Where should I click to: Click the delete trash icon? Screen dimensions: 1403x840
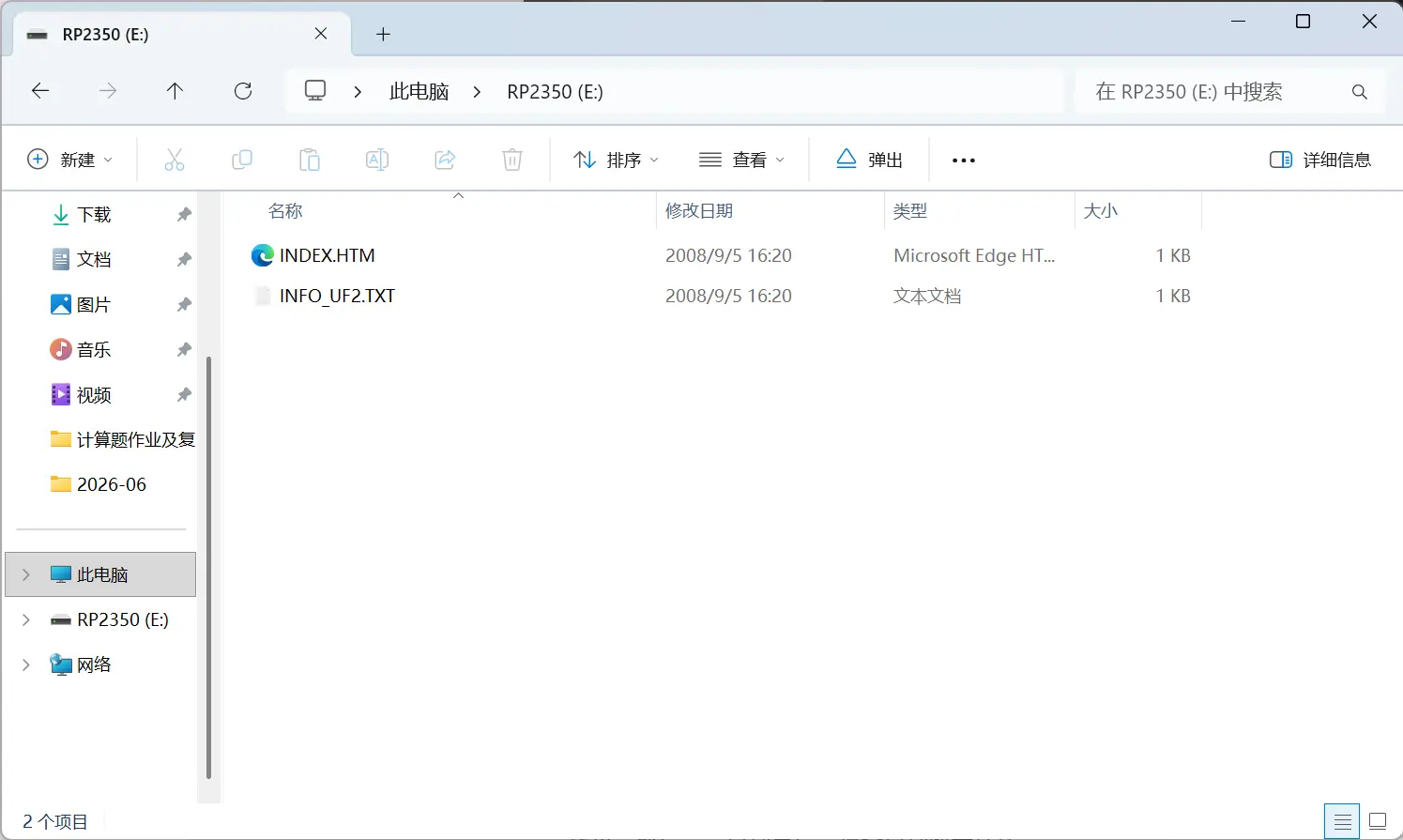[x=512, y=160]
